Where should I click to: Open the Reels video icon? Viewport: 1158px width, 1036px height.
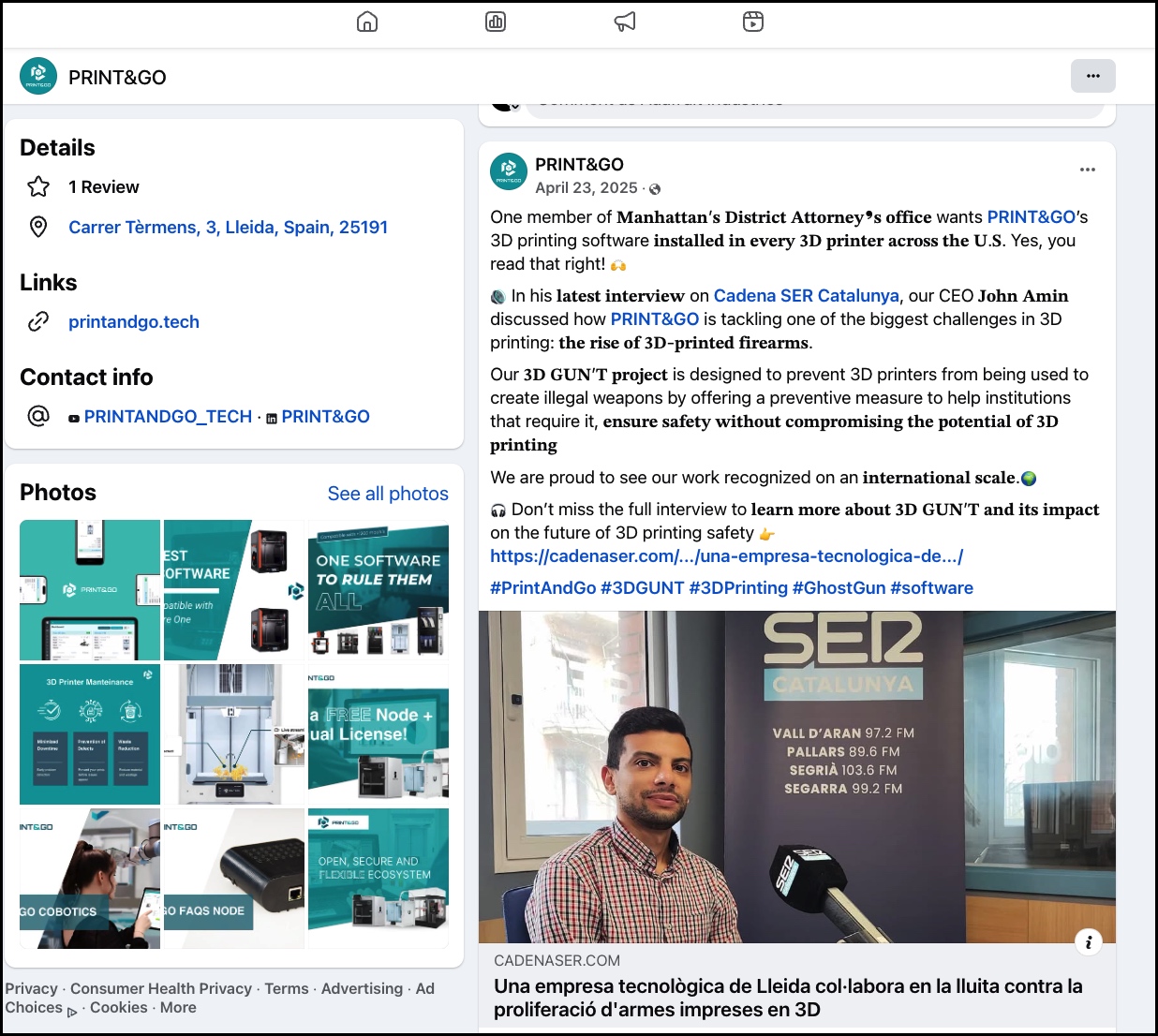pyautogui.click(x=753, y=22)
